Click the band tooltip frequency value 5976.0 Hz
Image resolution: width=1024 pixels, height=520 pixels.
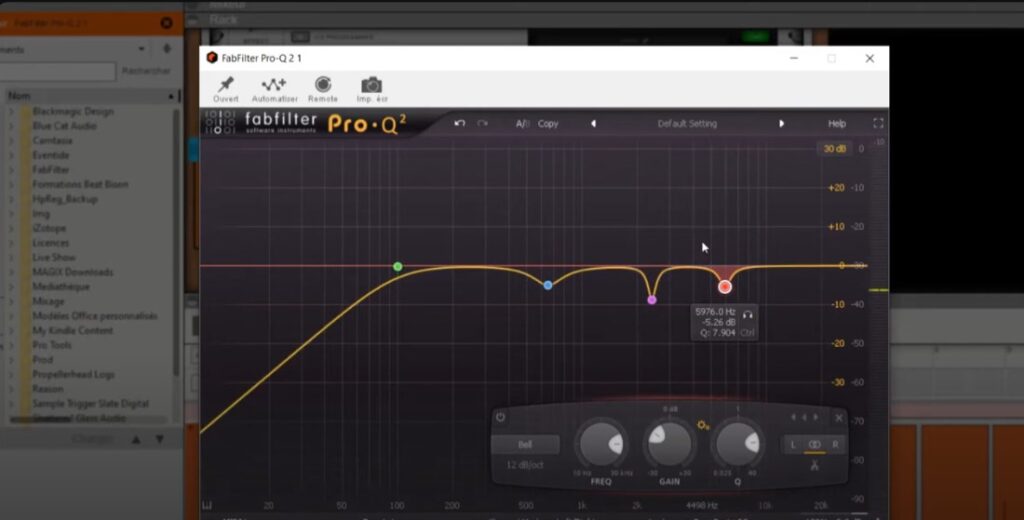click(x=716, y=312)
